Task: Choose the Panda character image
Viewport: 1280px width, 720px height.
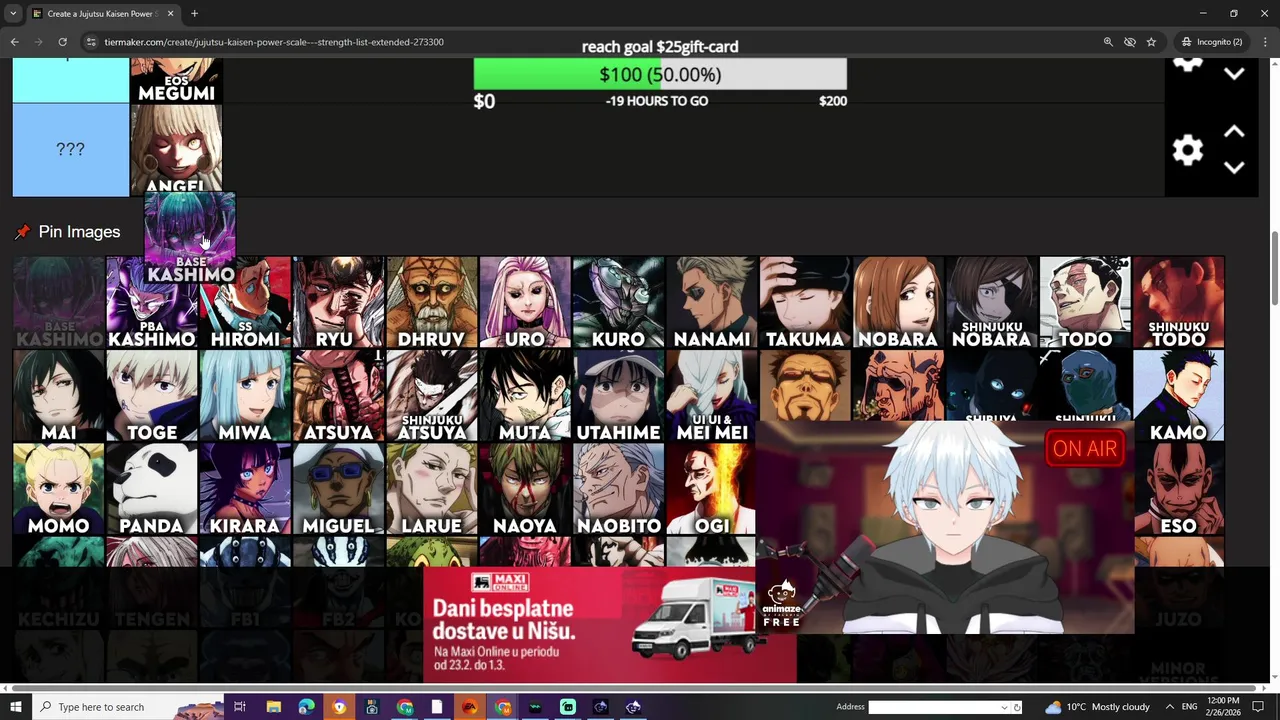Action: tap(152, 489)
